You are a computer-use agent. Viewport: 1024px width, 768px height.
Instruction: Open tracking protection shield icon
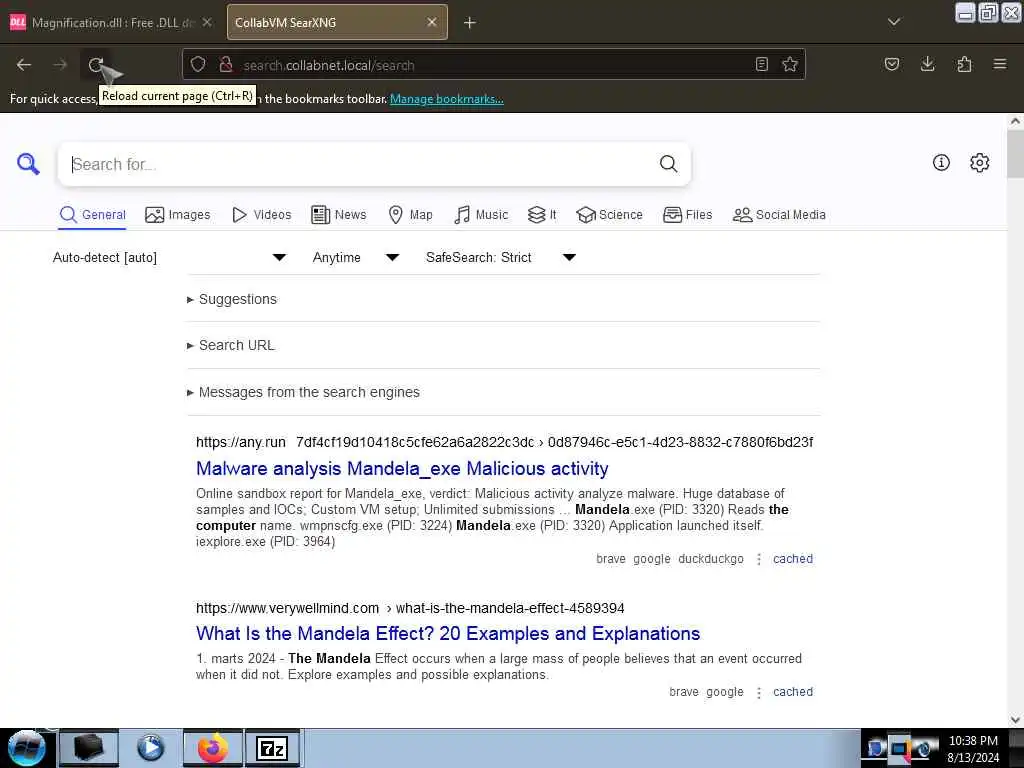(x=198, y=65)
